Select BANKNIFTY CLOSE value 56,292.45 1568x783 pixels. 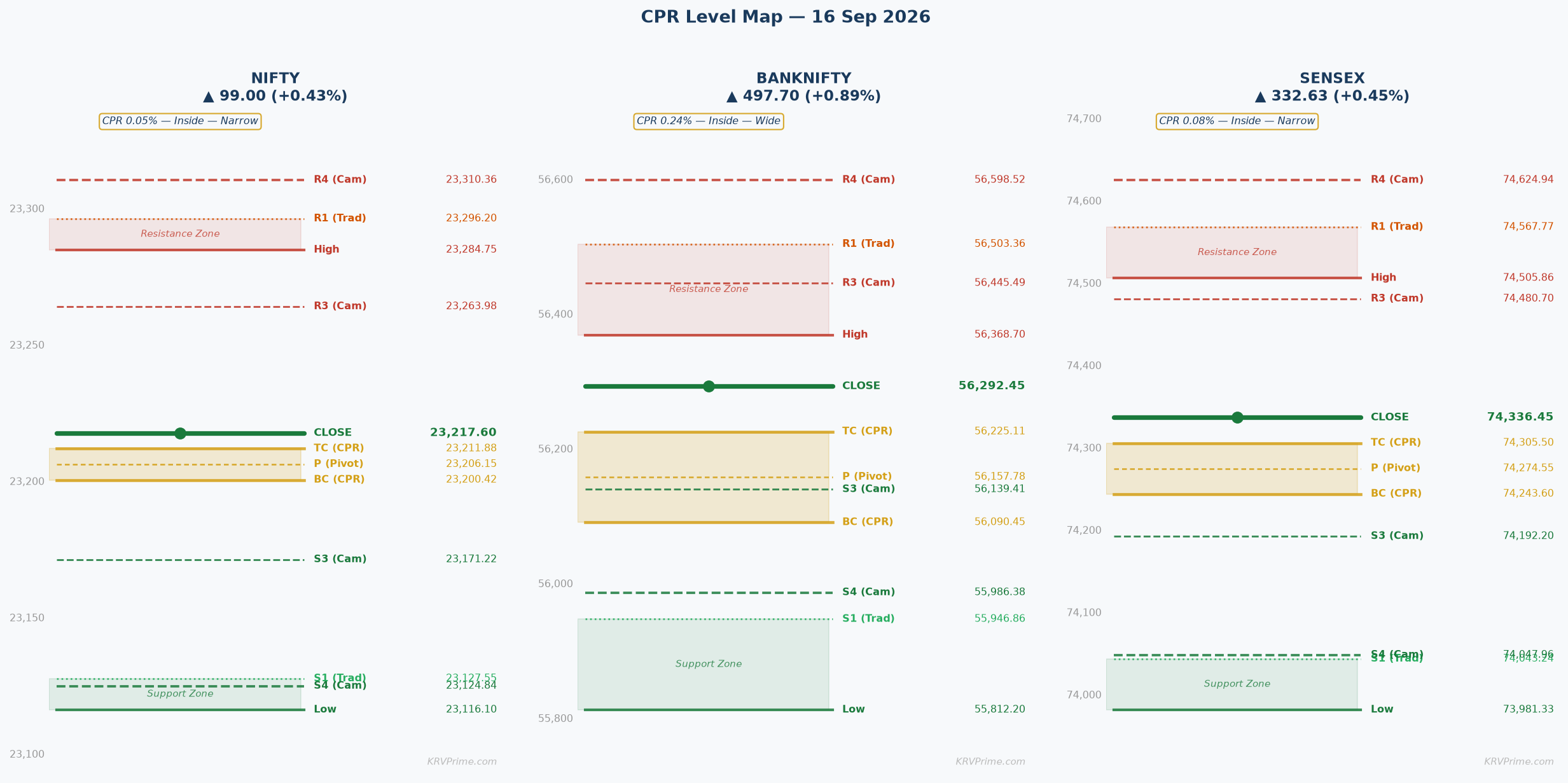click(992, 385)
